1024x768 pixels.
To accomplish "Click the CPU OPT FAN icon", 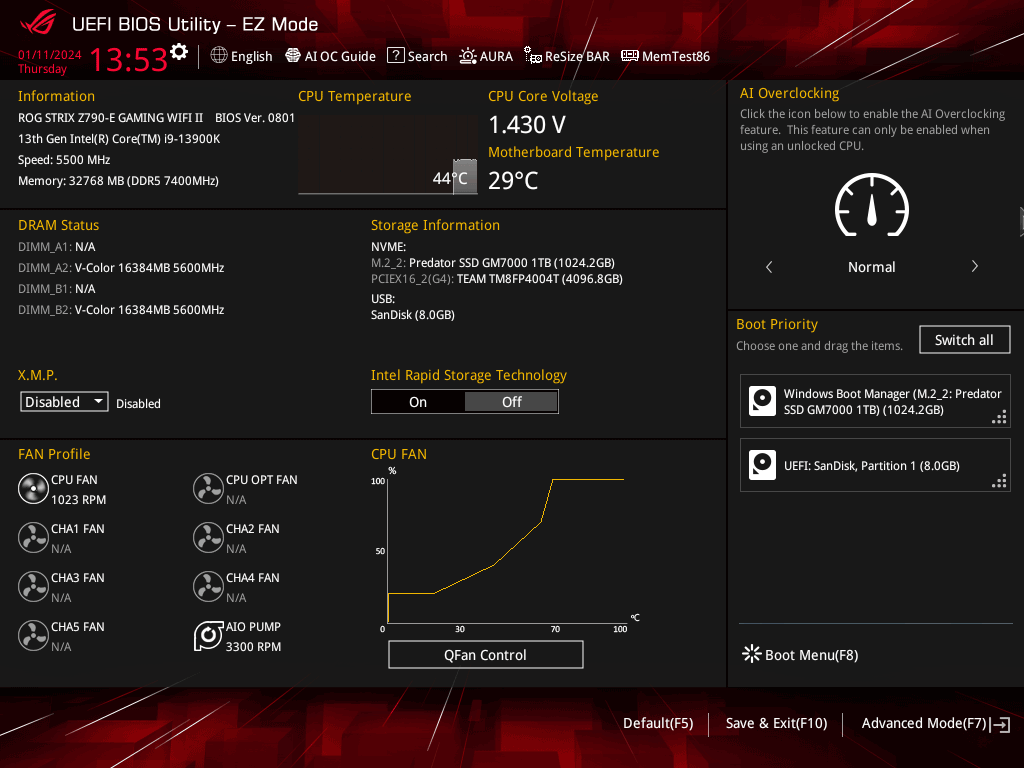I will pos(208,488).
